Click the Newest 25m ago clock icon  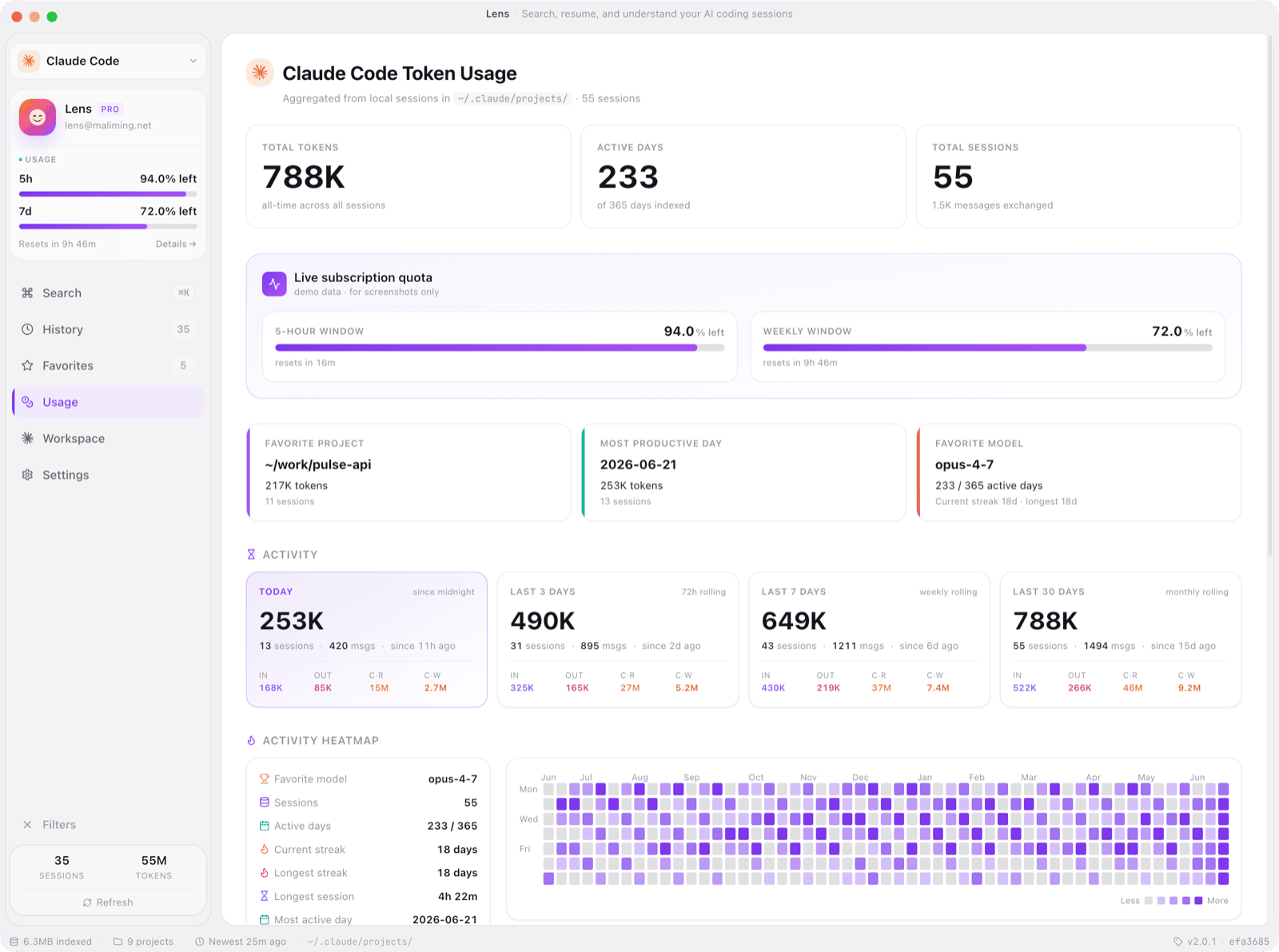click(x=200, y=942)
